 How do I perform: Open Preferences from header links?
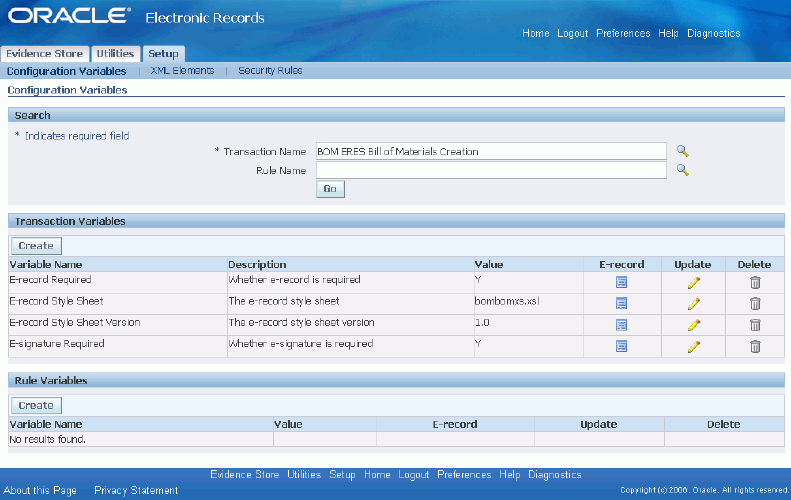click(x=624, y=33)
